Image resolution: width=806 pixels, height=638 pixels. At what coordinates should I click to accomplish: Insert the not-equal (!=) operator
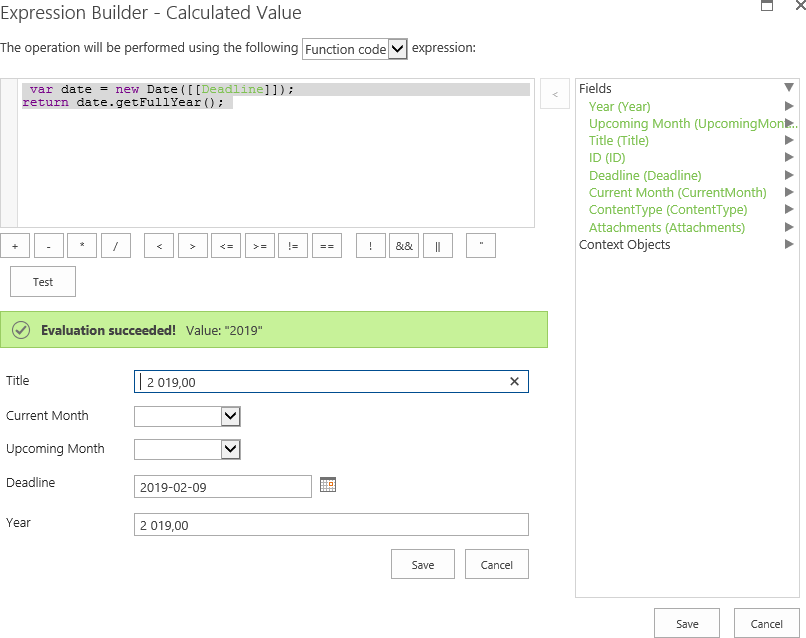(293, 246)
